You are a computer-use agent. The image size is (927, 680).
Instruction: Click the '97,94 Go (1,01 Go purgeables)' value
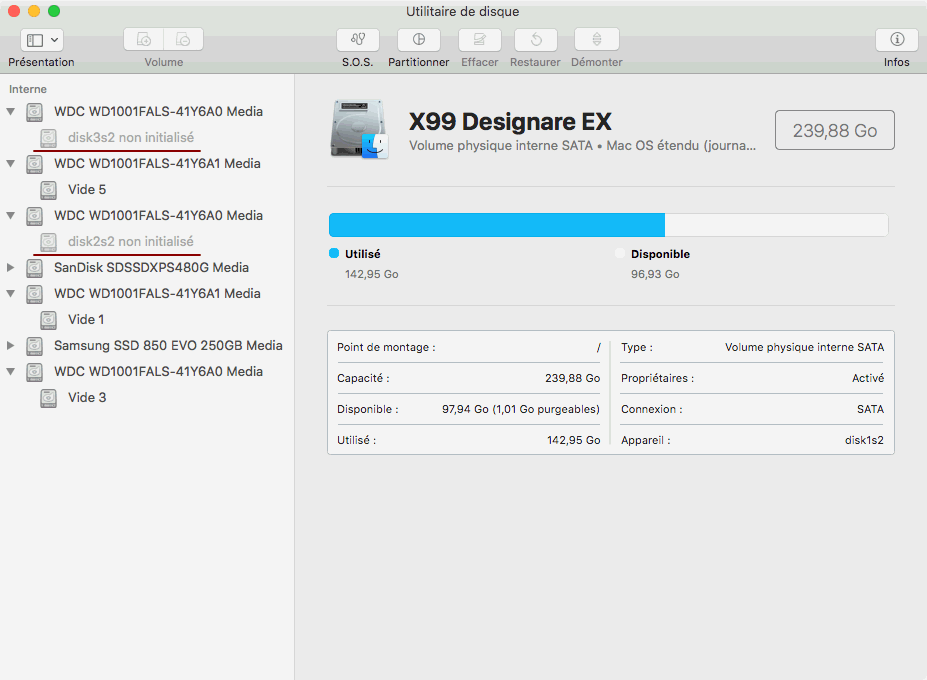pyautogui.click(x=521, y=409)
